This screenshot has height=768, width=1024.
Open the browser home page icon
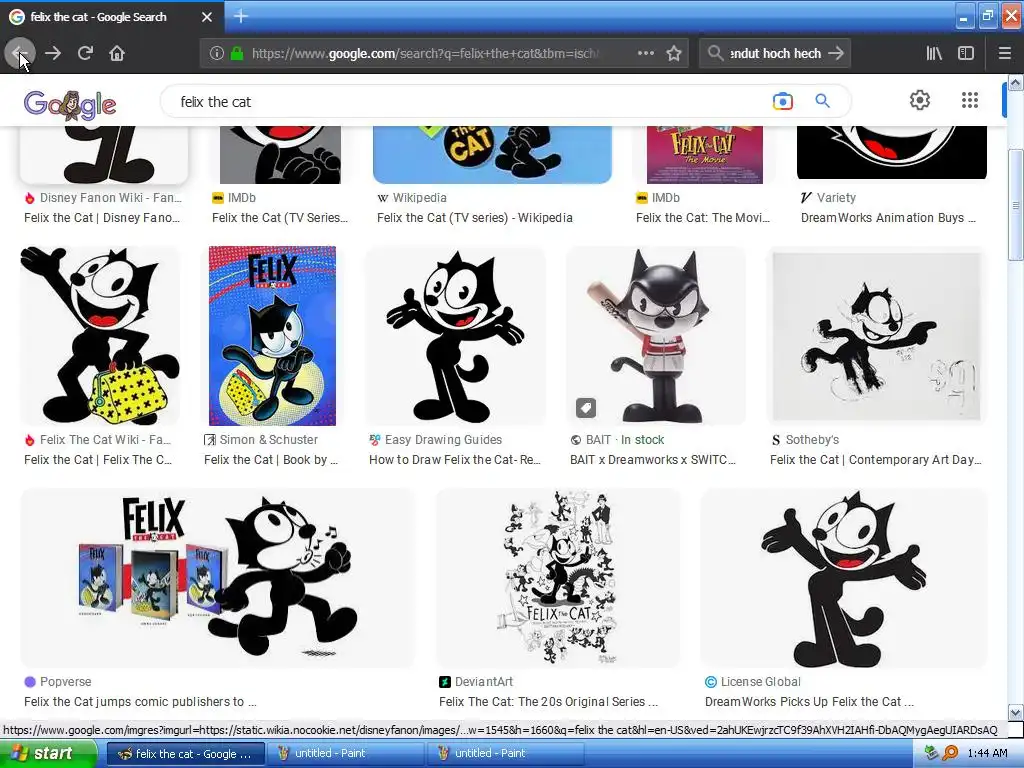(117, 54)
